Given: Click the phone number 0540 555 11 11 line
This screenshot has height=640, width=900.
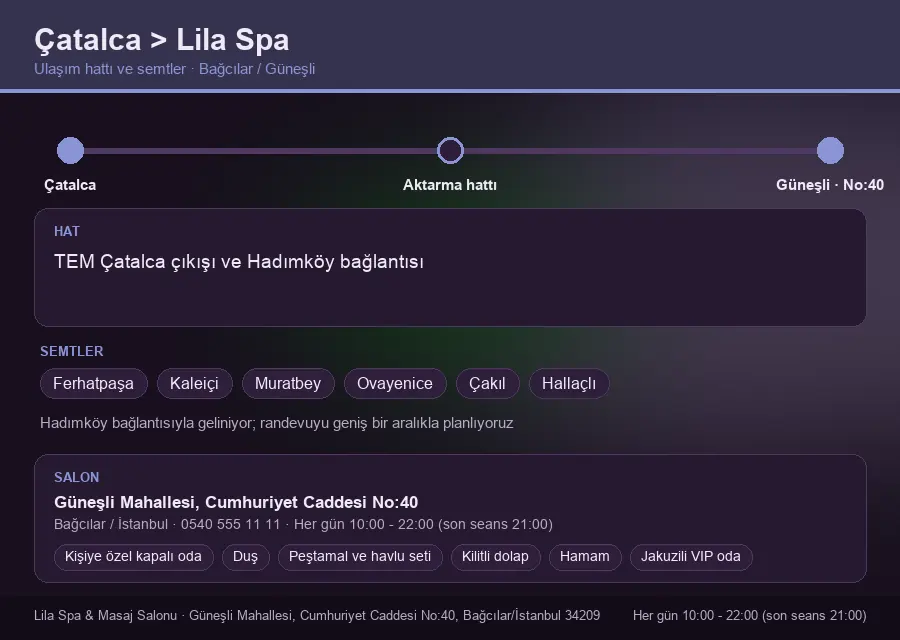Looking at the screenshot, I should [303, 525].
